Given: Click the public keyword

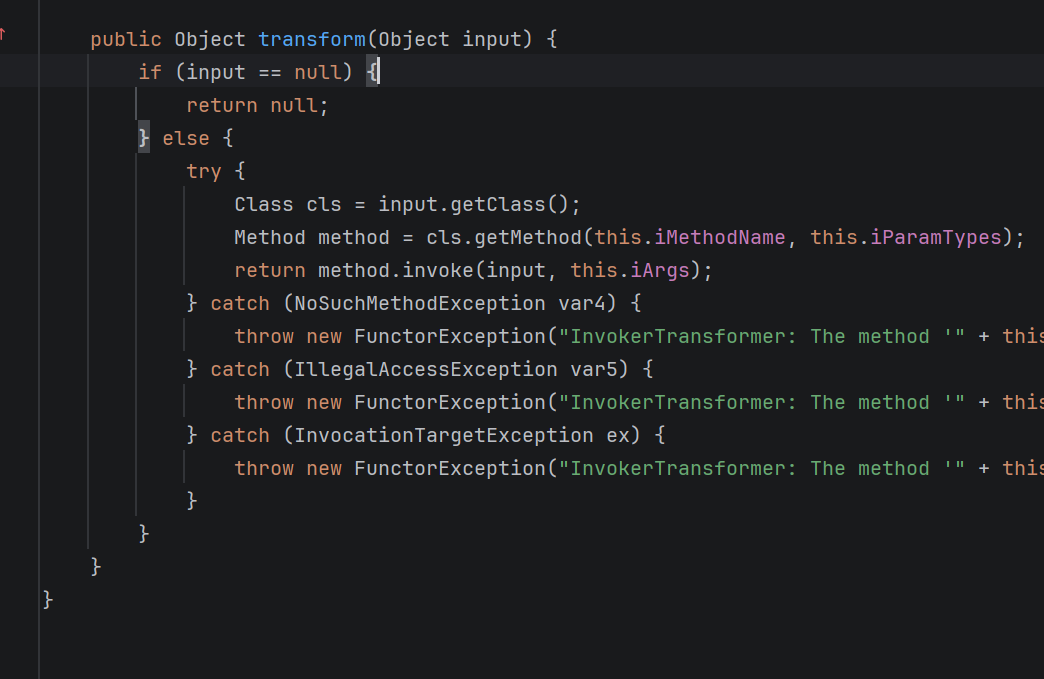Looking at the screenshot, I should pyautogui.click(x=126, y=39).
